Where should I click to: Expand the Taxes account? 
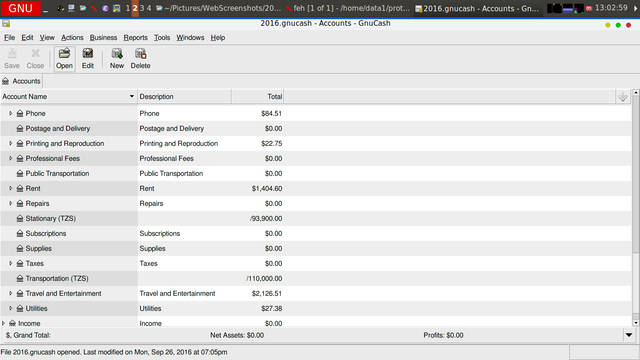point(11,264)
